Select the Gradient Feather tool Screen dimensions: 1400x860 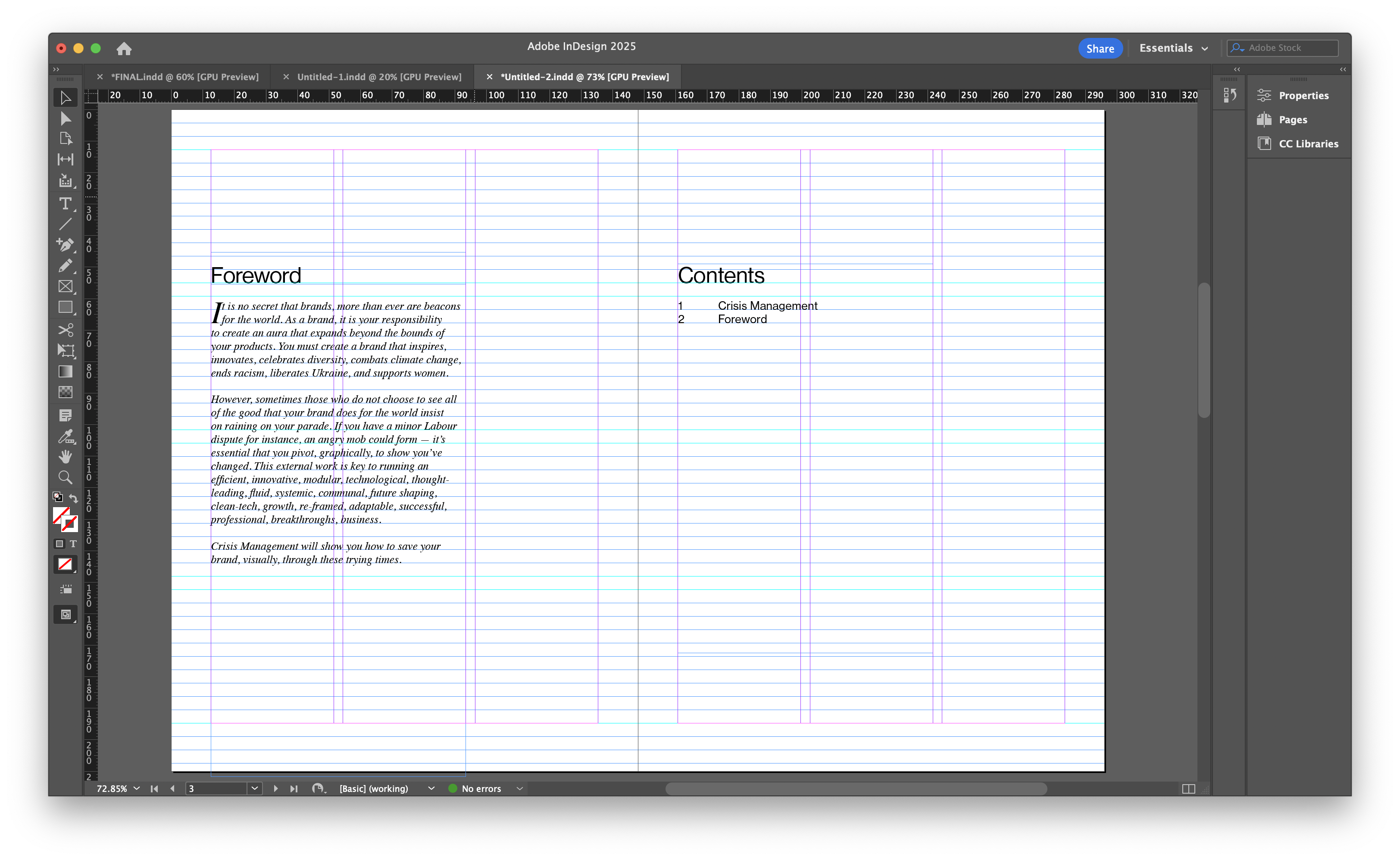(66, 392)
